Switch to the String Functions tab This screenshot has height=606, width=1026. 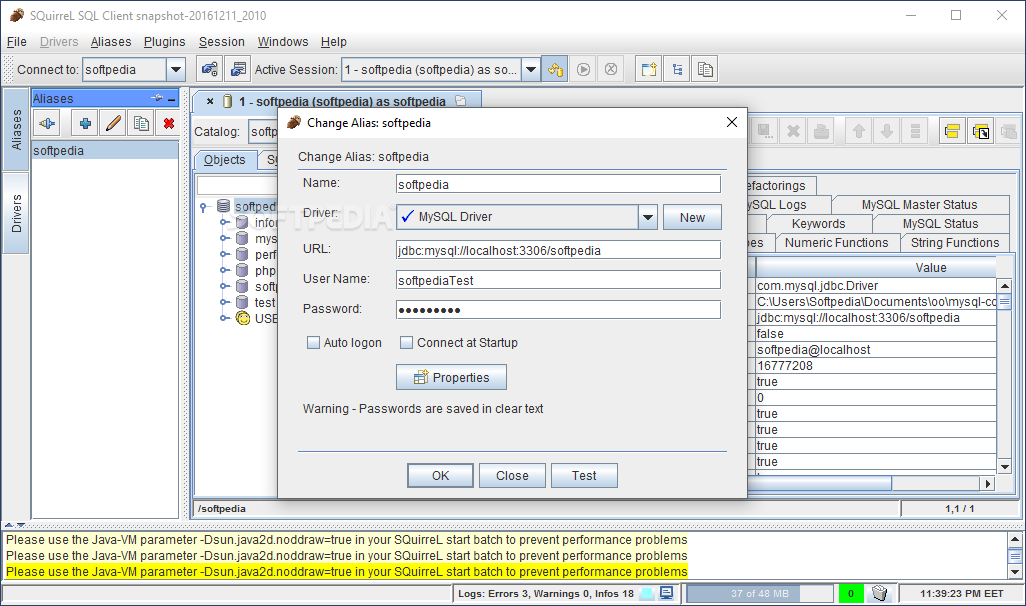tap(955, 243)
